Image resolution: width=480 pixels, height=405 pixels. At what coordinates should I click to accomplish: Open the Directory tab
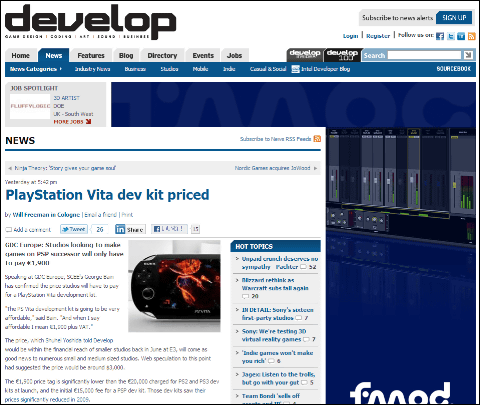[162, 55]
